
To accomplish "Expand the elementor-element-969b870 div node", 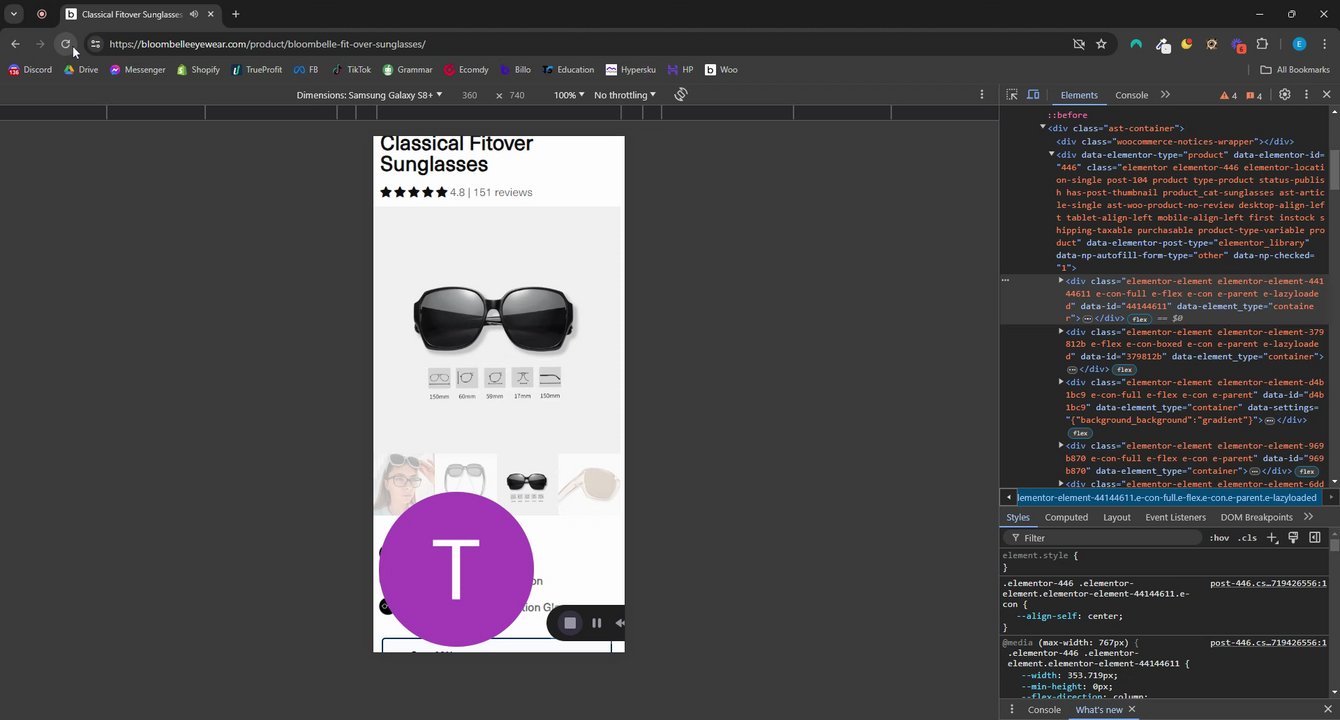I will click(1061, 445).
